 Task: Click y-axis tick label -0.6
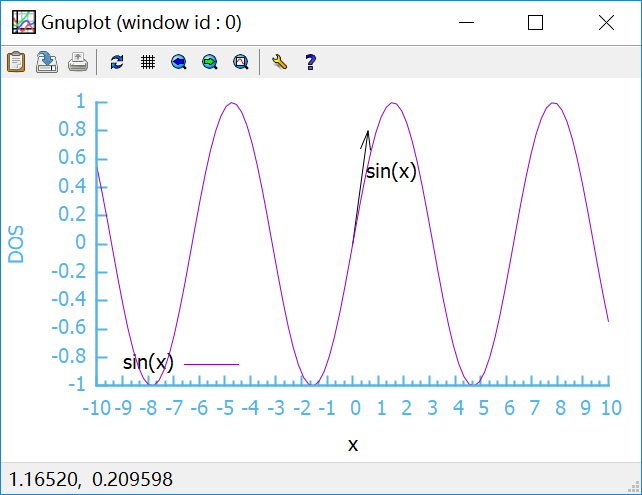tap(69, 328)
